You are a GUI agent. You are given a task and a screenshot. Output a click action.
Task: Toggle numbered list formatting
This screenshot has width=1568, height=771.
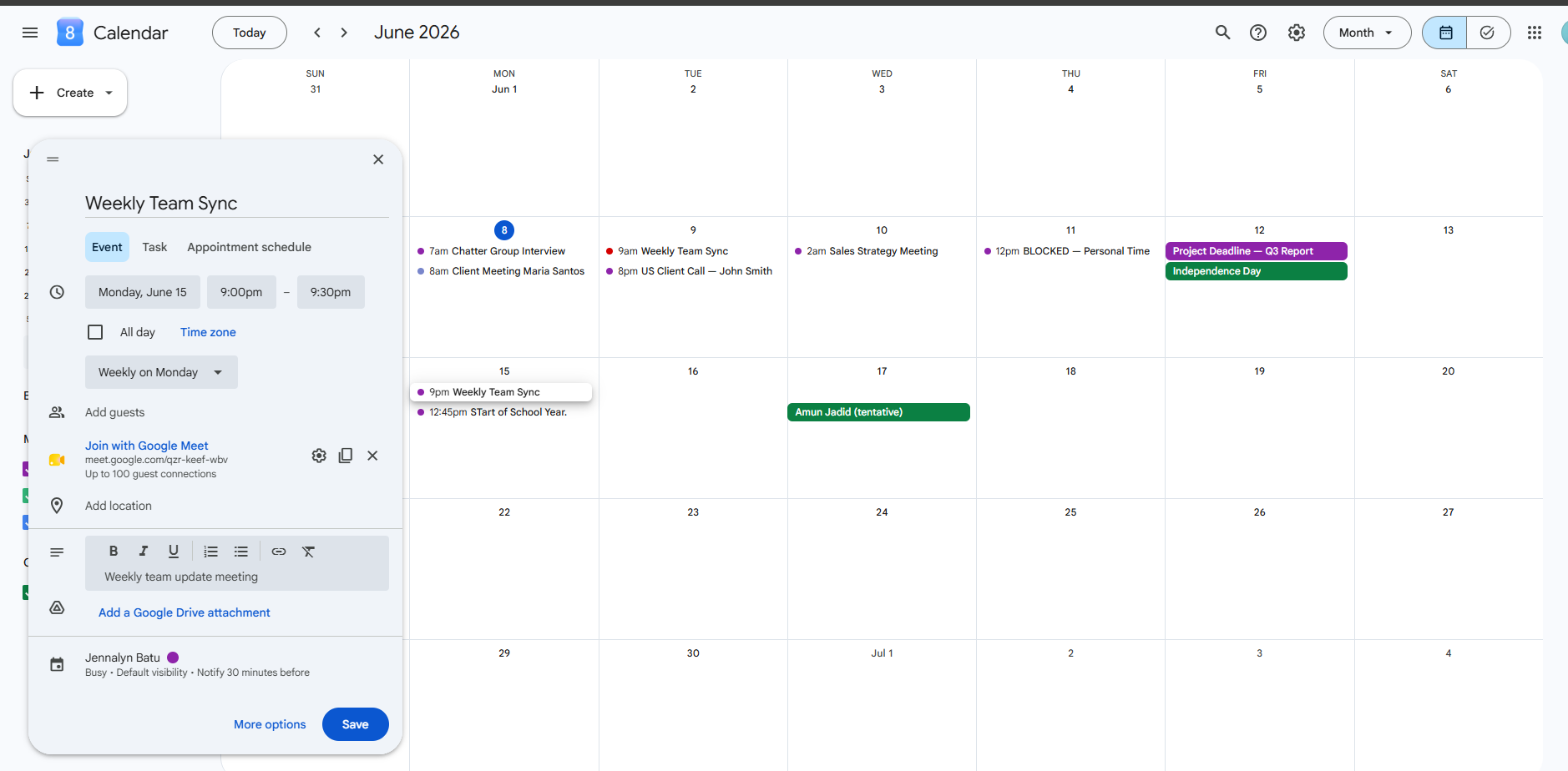211,551
